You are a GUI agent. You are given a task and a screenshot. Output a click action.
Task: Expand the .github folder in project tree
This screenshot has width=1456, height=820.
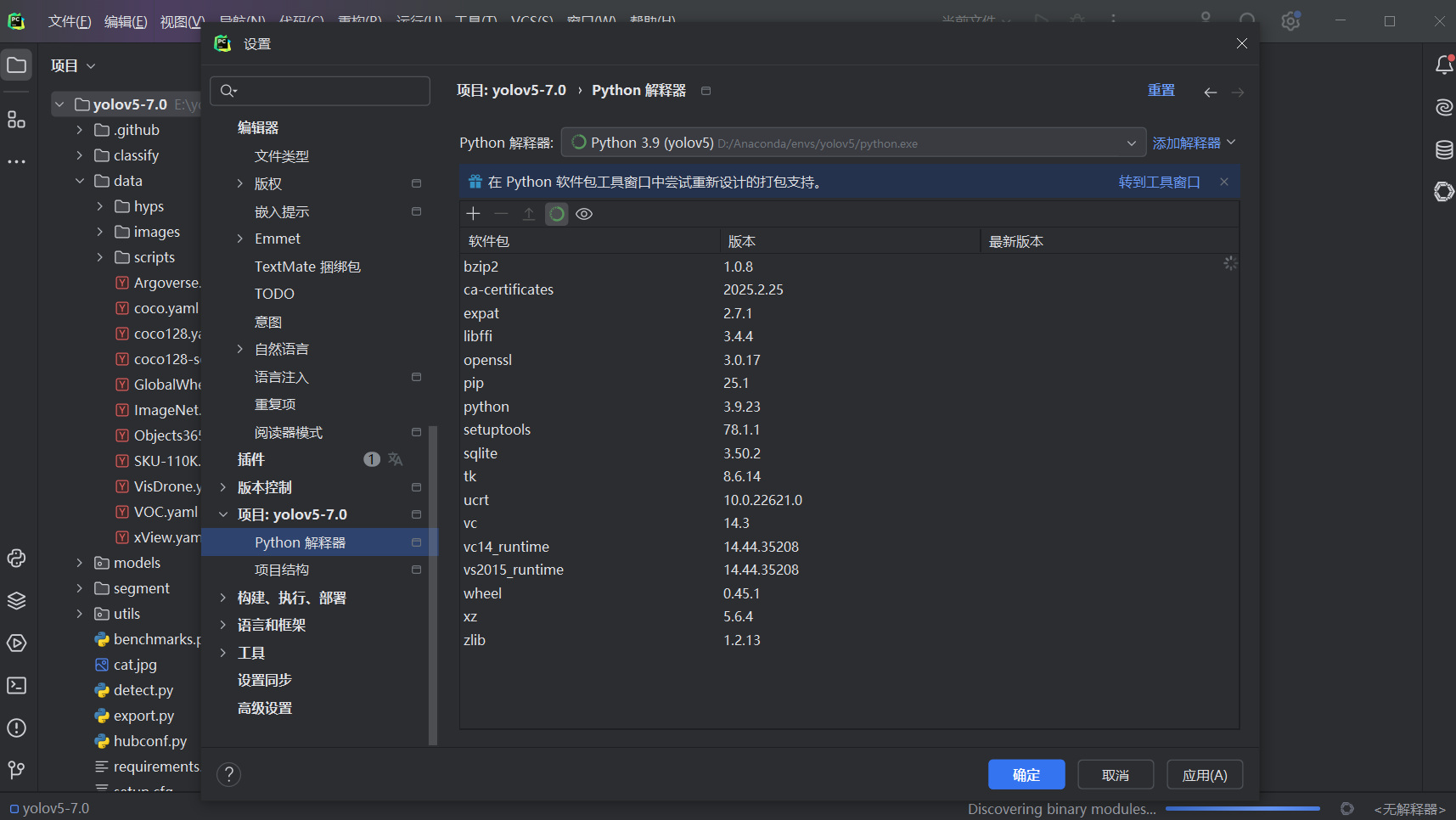80,130
